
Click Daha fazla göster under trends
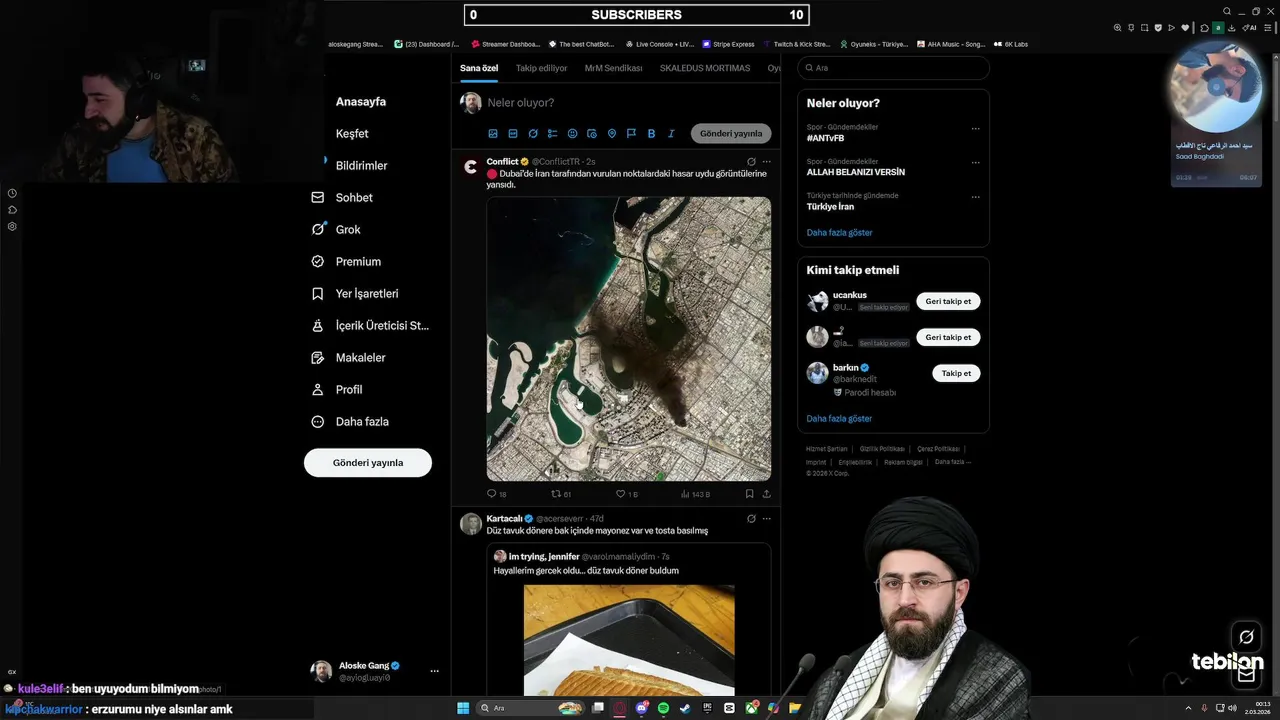840,233
